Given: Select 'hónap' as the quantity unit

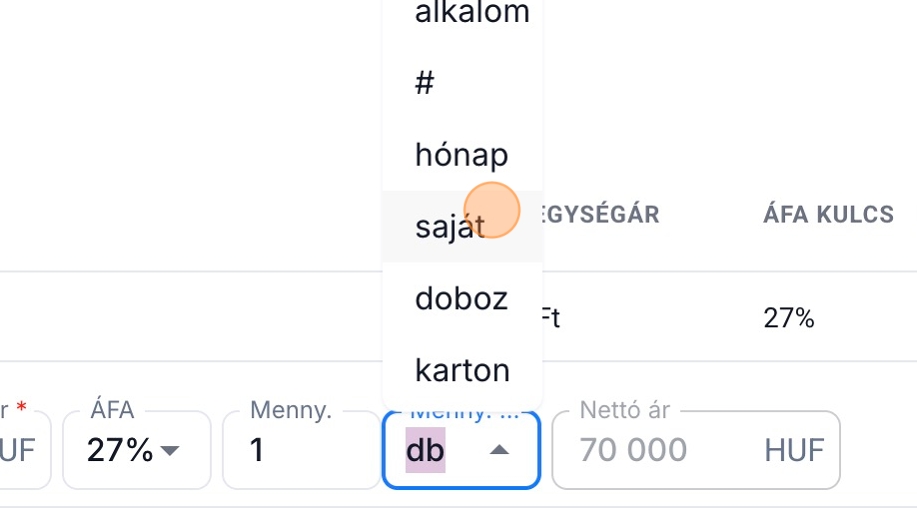Looking at the screenshot, I should pos(461,155).
